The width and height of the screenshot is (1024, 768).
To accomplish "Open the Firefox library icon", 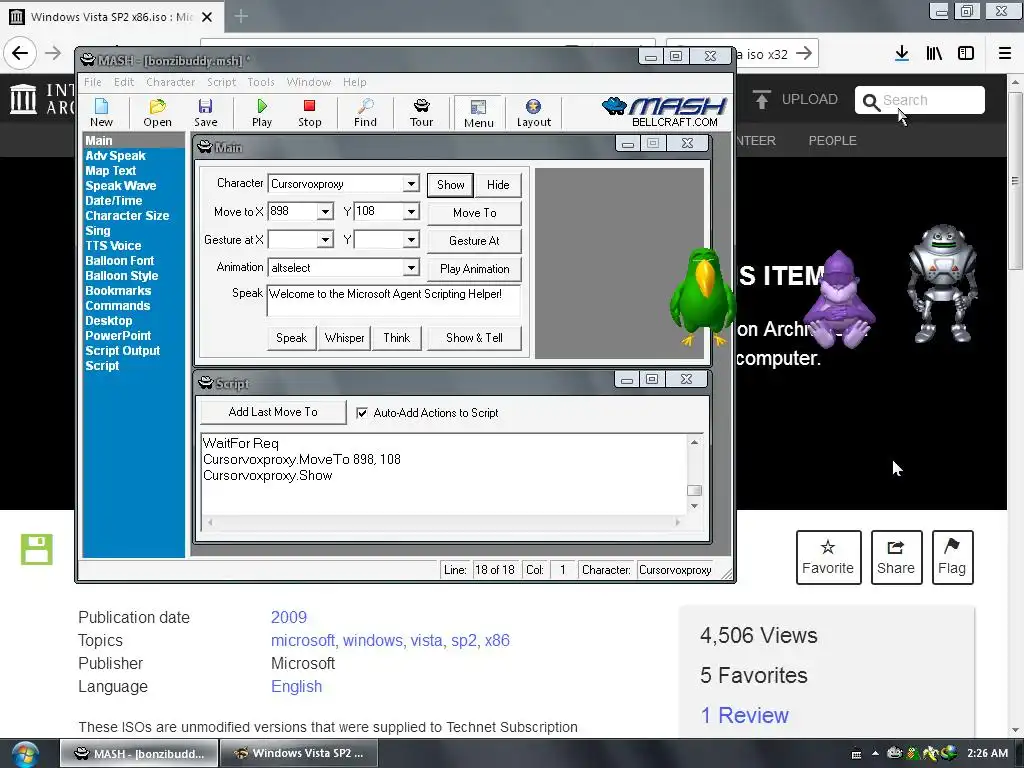I will (934, 54).
